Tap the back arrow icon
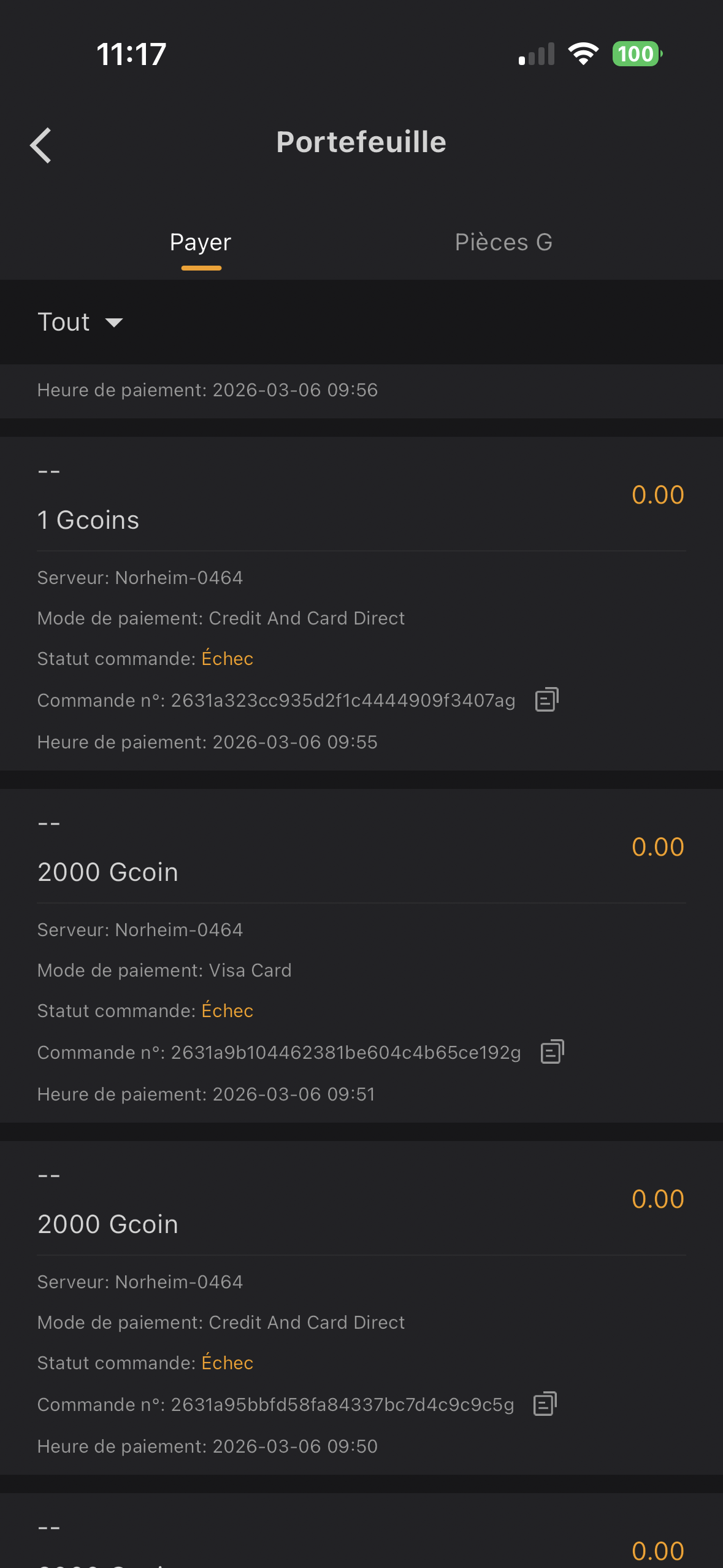Image resolution: width=723 pixels, height=1568 pixels. click(x=41, y=145)
